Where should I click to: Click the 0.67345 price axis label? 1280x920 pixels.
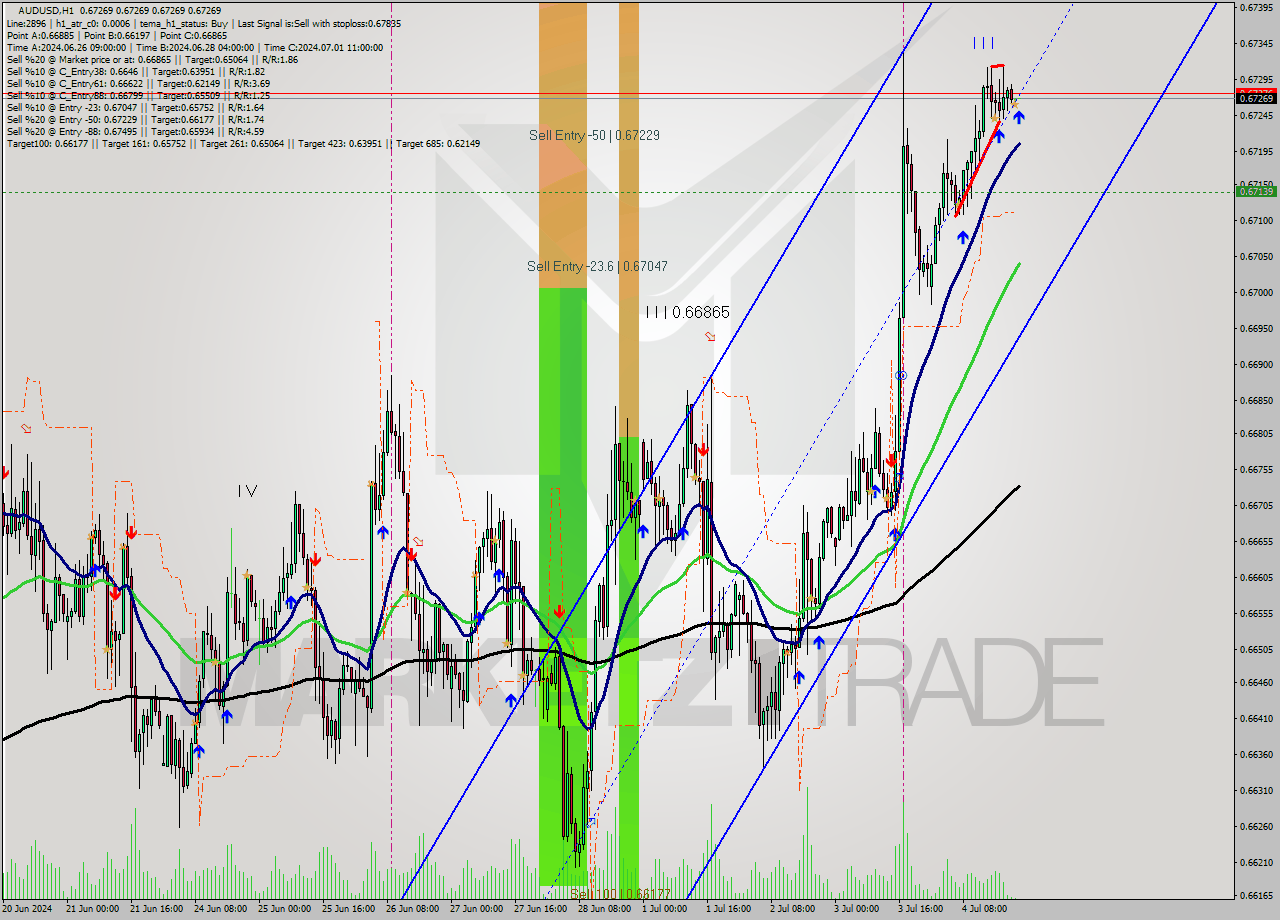click(1256, 43)
